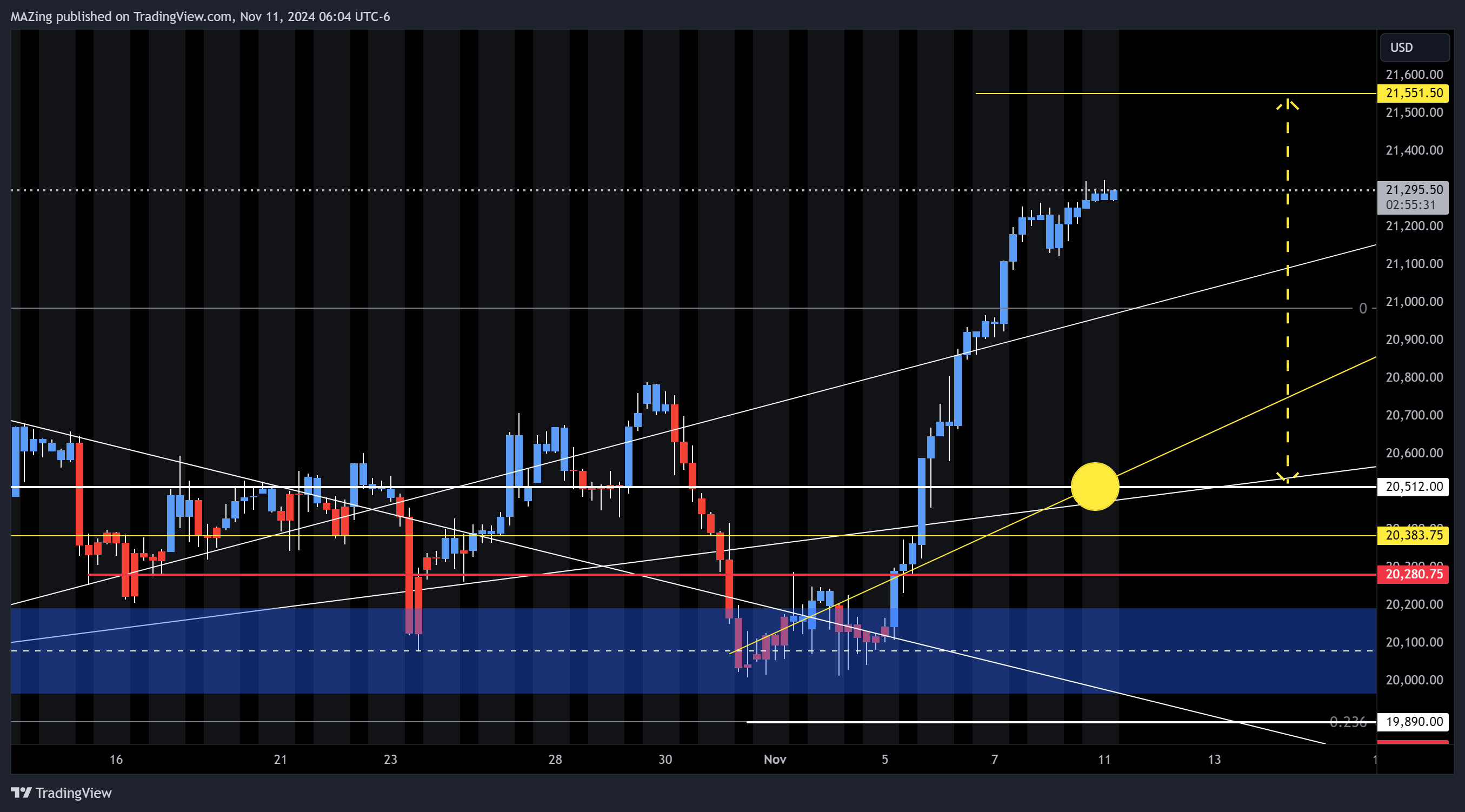Click the date 28 on time axis

click(555, 760)
